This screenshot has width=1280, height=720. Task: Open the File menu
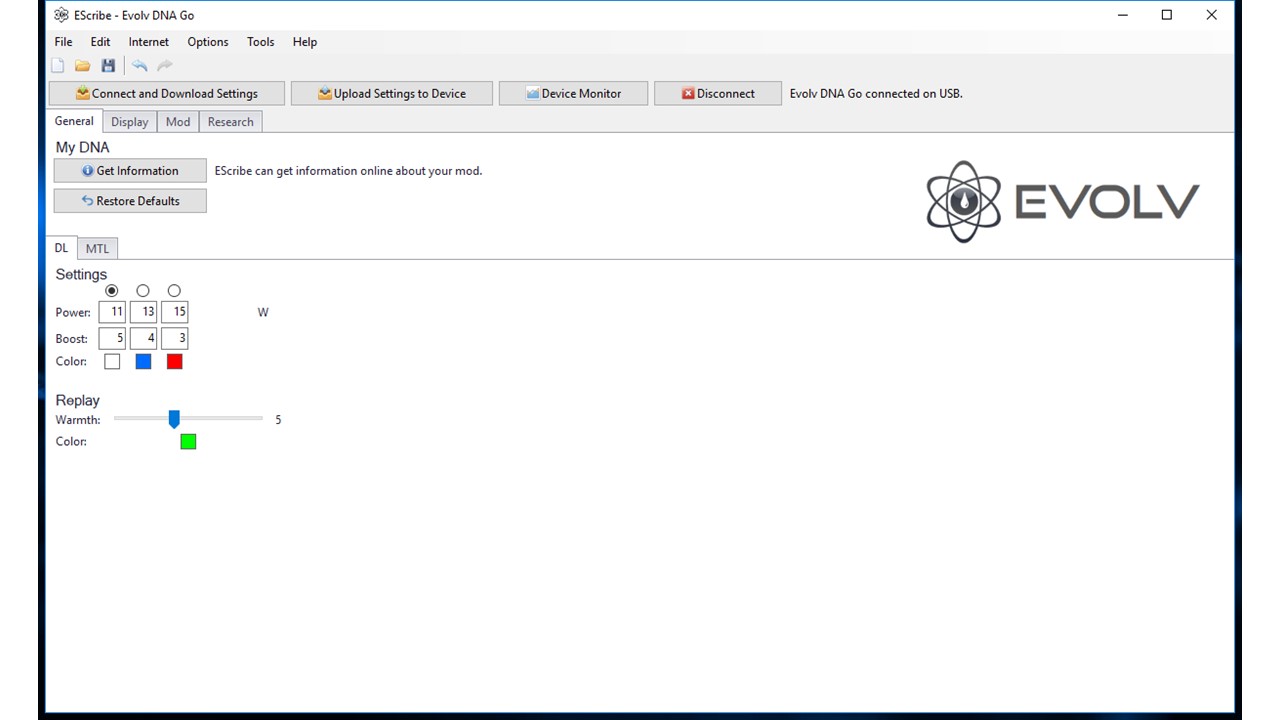tap(63, 42)
